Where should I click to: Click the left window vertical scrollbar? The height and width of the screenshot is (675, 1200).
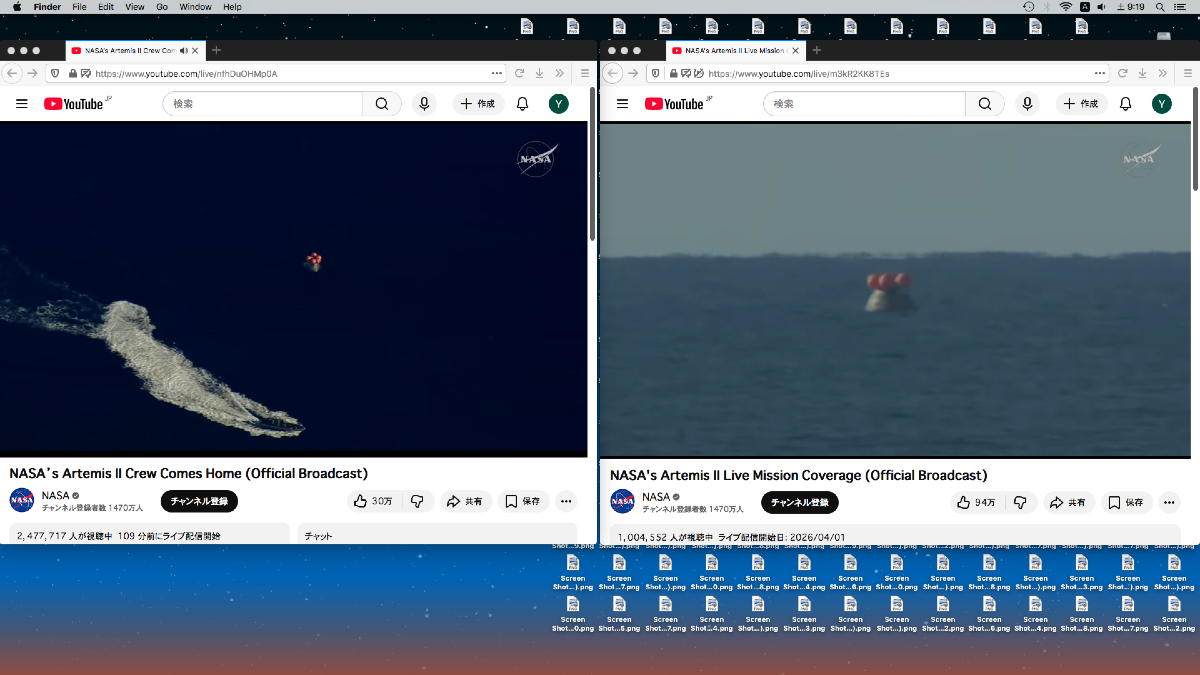pos(592,165)
